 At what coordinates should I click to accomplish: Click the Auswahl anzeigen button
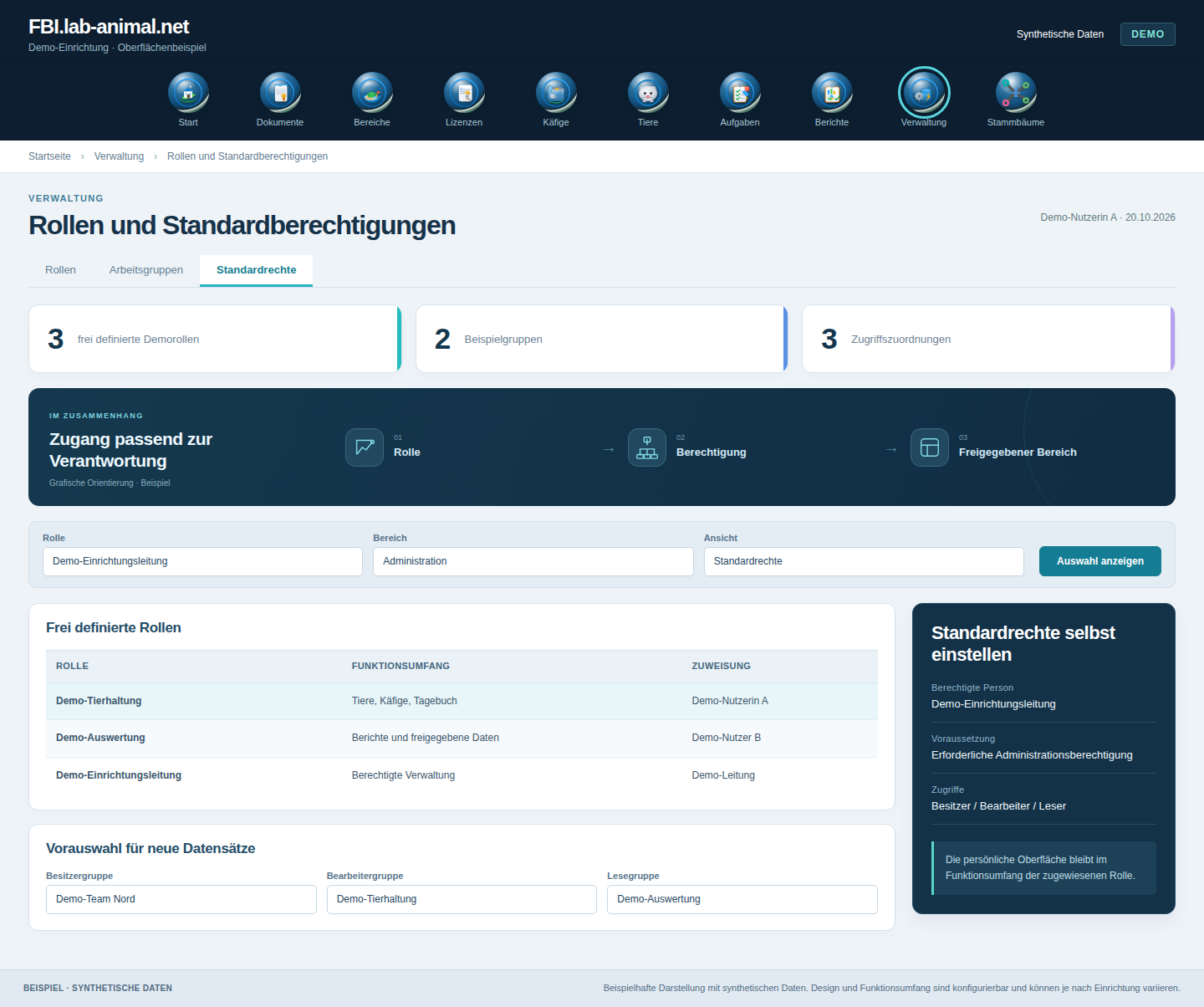(x=1100, y=561)
